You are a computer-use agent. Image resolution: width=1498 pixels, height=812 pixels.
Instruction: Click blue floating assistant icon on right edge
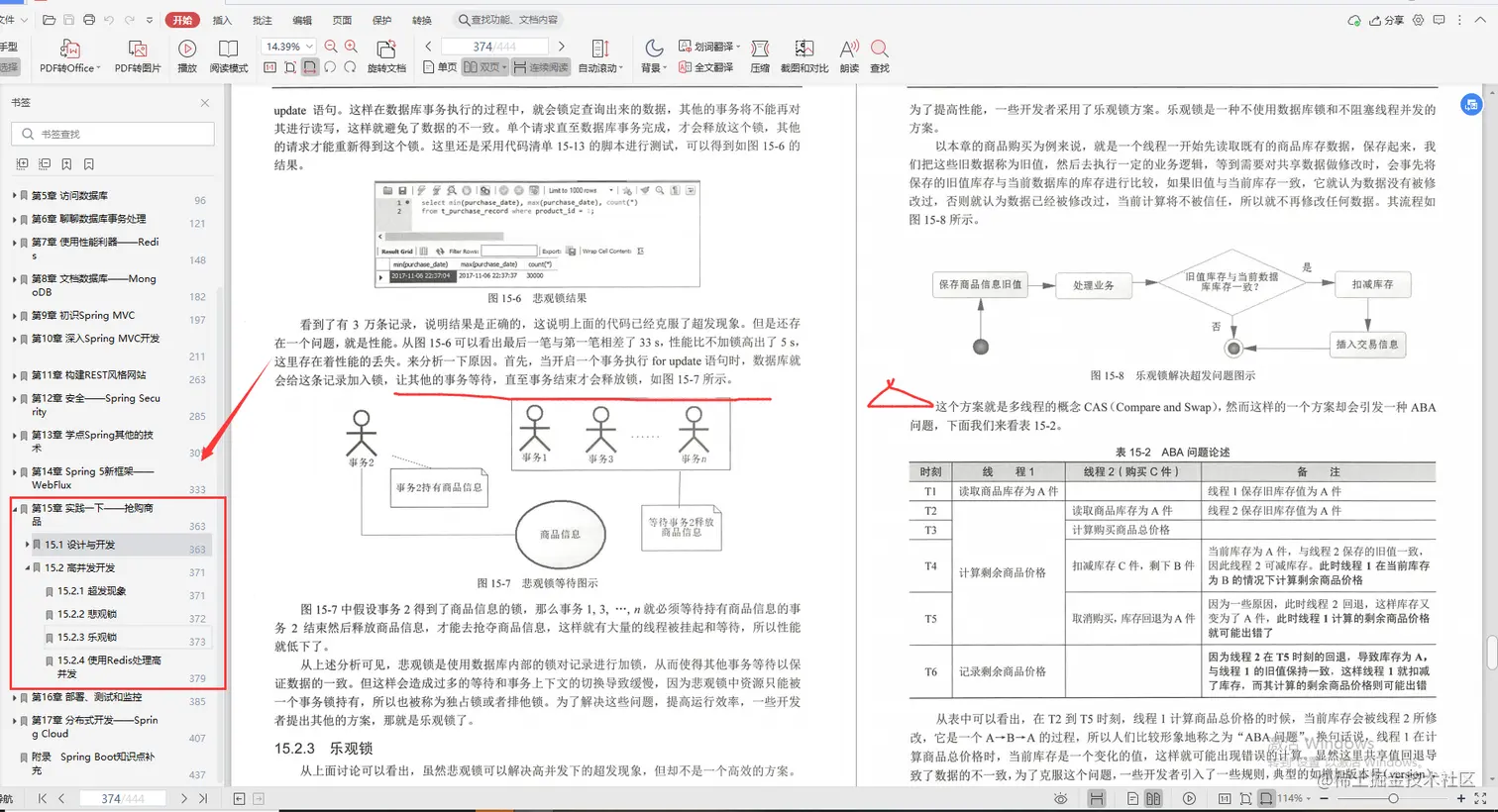[x=1471, y=104]
